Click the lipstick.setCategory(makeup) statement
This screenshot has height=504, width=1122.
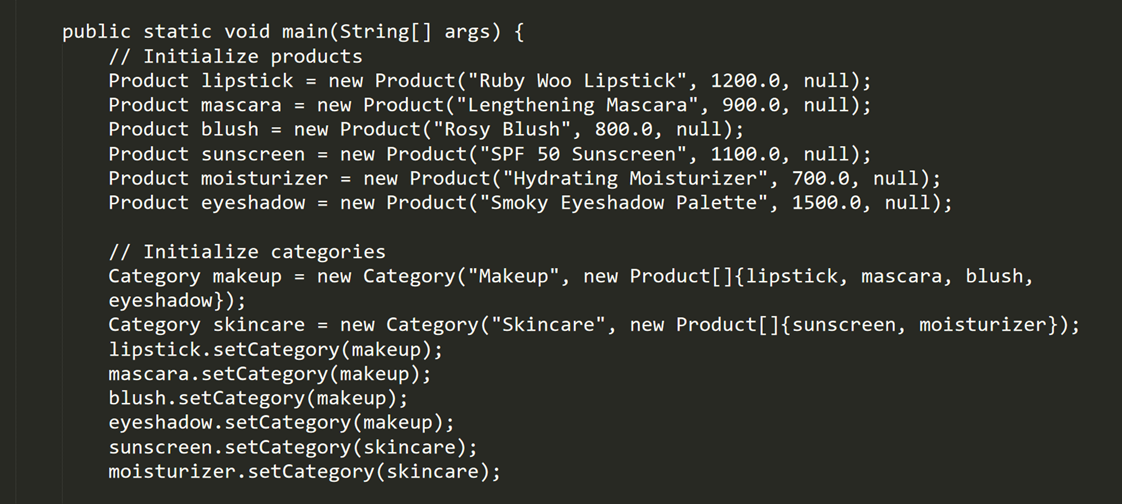275,350
